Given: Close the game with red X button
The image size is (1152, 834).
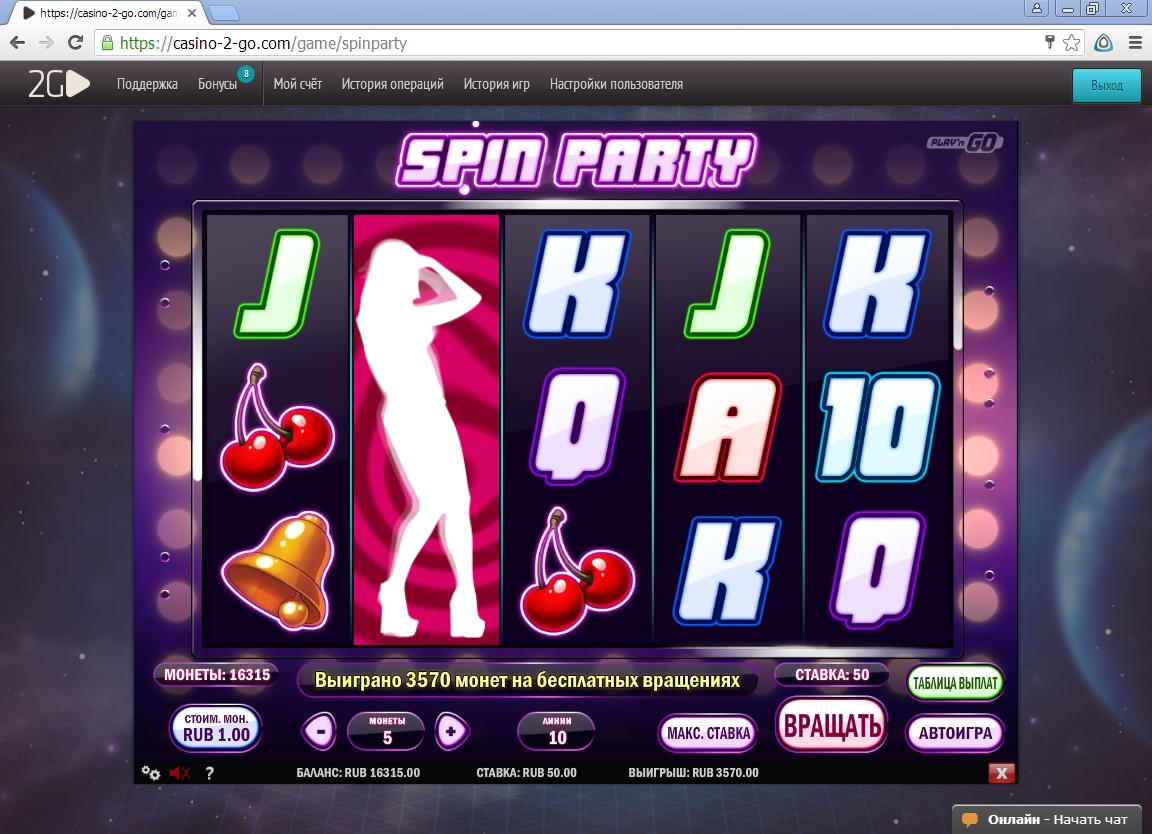Looking at the screenshot, I should pyautogui.click(x=1001, y=772).
